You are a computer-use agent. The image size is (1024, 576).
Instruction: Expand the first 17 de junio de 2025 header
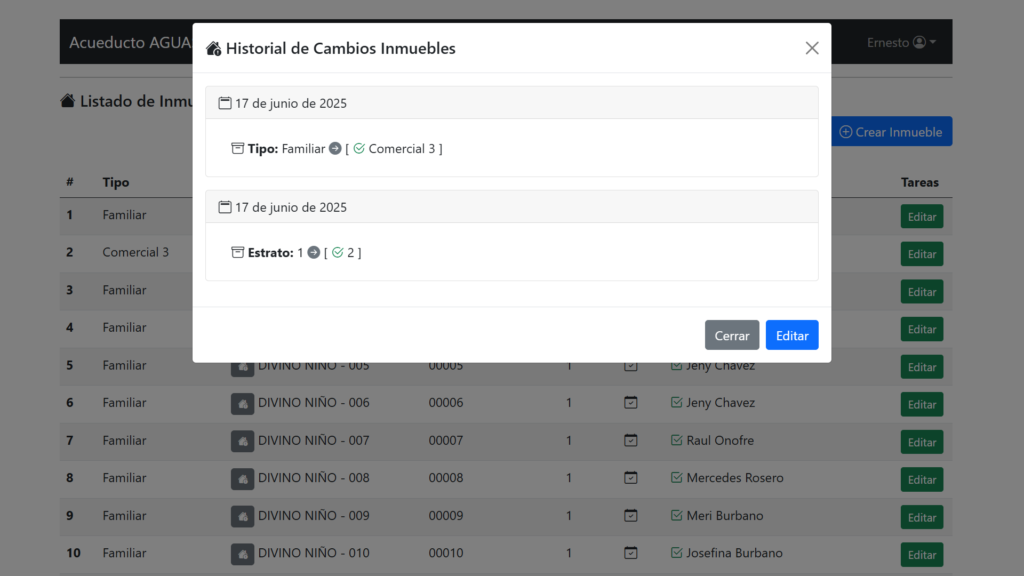[511, 103]
